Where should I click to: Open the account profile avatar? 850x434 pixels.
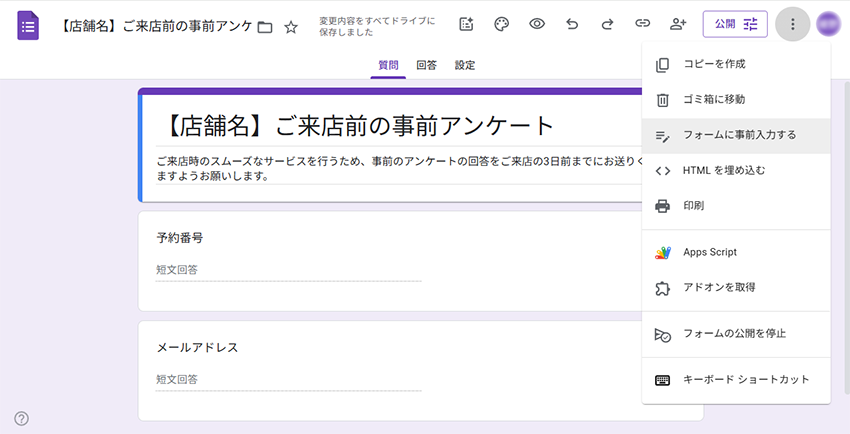pyautogui.click(x=829, y=24)
